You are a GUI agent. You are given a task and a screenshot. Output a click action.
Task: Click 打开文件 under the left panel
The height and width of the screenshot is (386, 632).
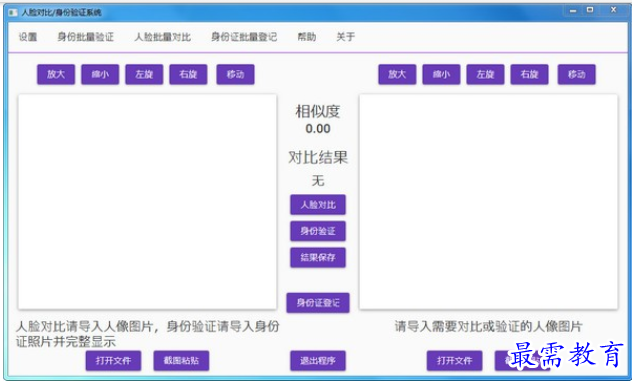[113, 361]
